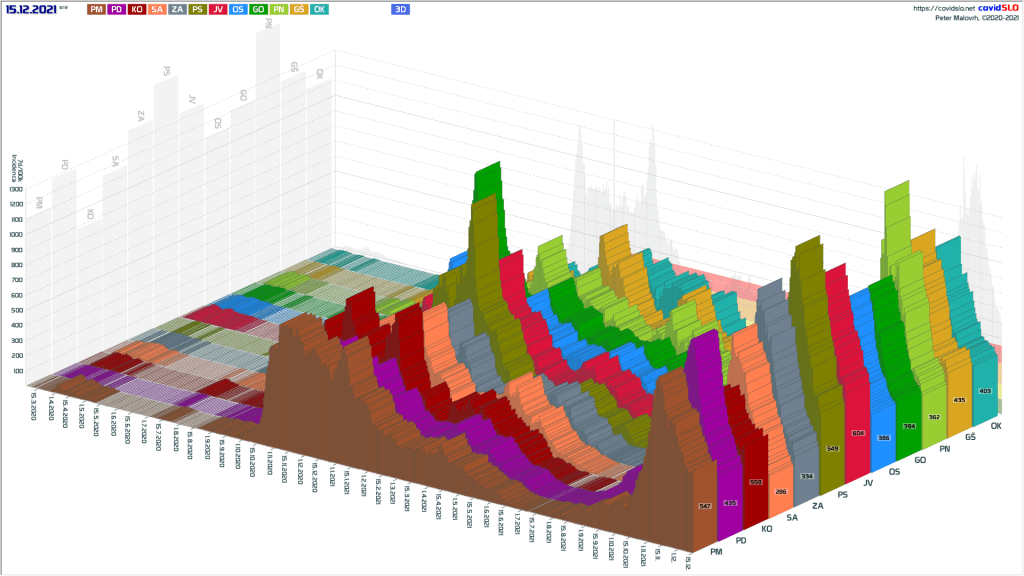Image resolution: width=1024 pixels, height=576 pixels.
Task: Switch the 3D view mode button
Action: 400,9
